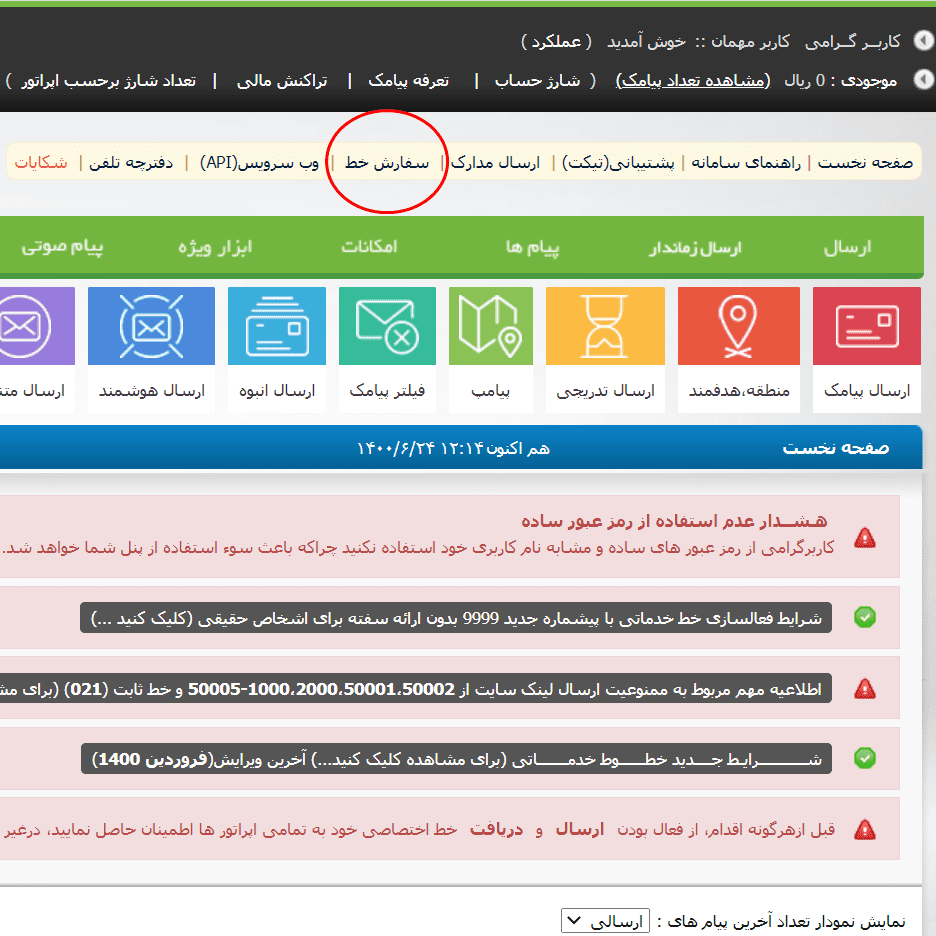The image size is (936, 936).
Task: Open the ارسال زماندار menu
Action: point(695,247)
